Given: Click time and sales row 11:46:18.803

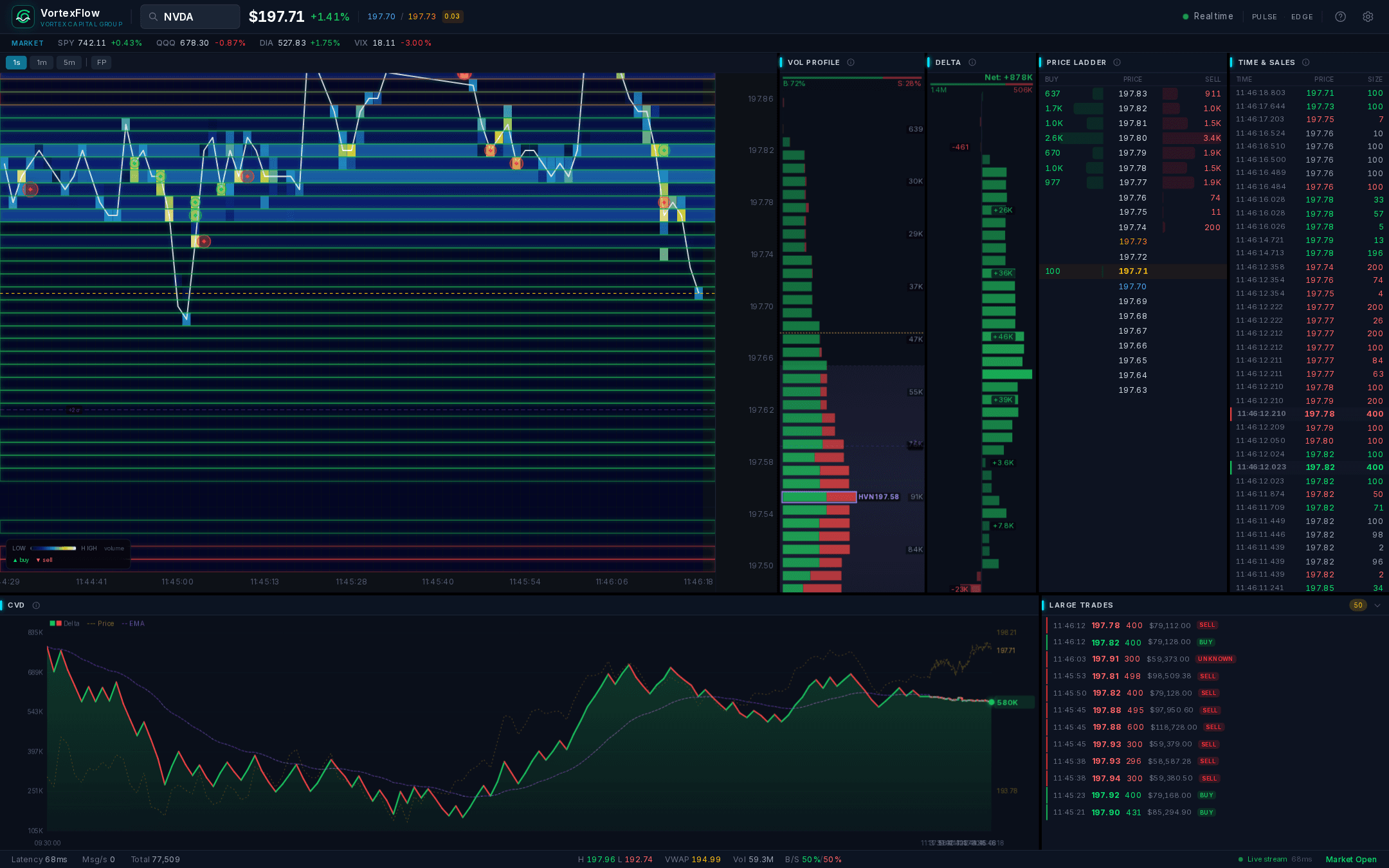Looking at the screenshot, I should 1309,93.
